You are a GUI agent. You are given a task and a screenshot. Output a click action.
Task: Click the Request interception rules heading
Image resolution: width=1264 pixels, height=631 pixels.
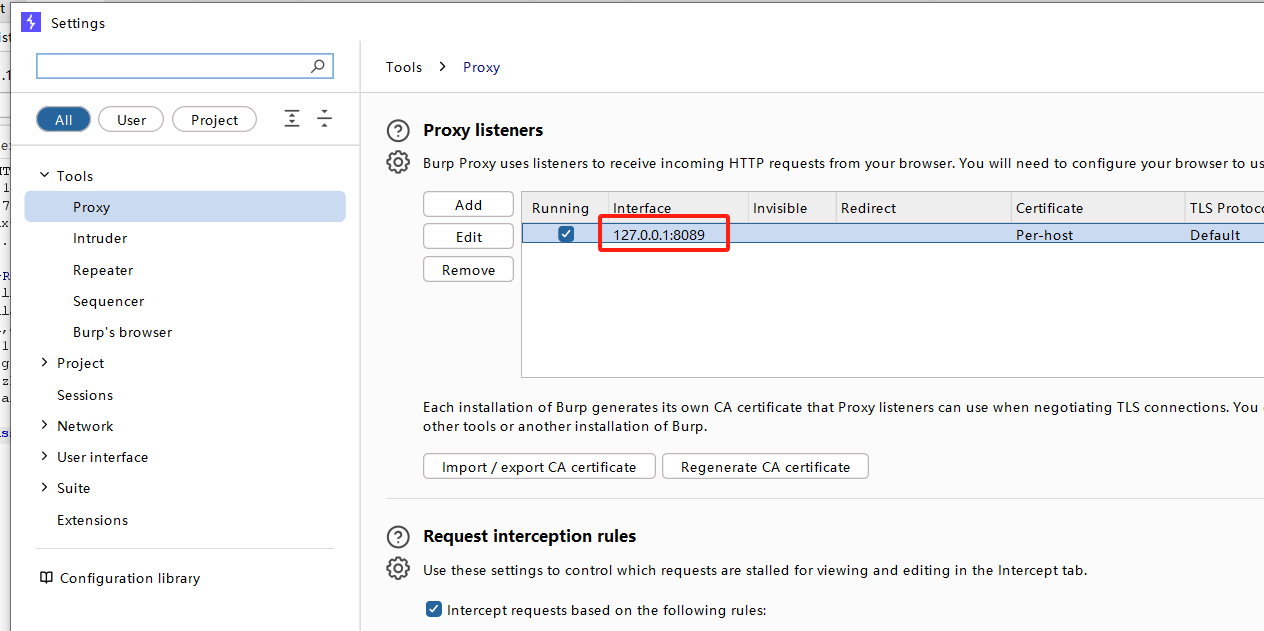pos(530,536)
